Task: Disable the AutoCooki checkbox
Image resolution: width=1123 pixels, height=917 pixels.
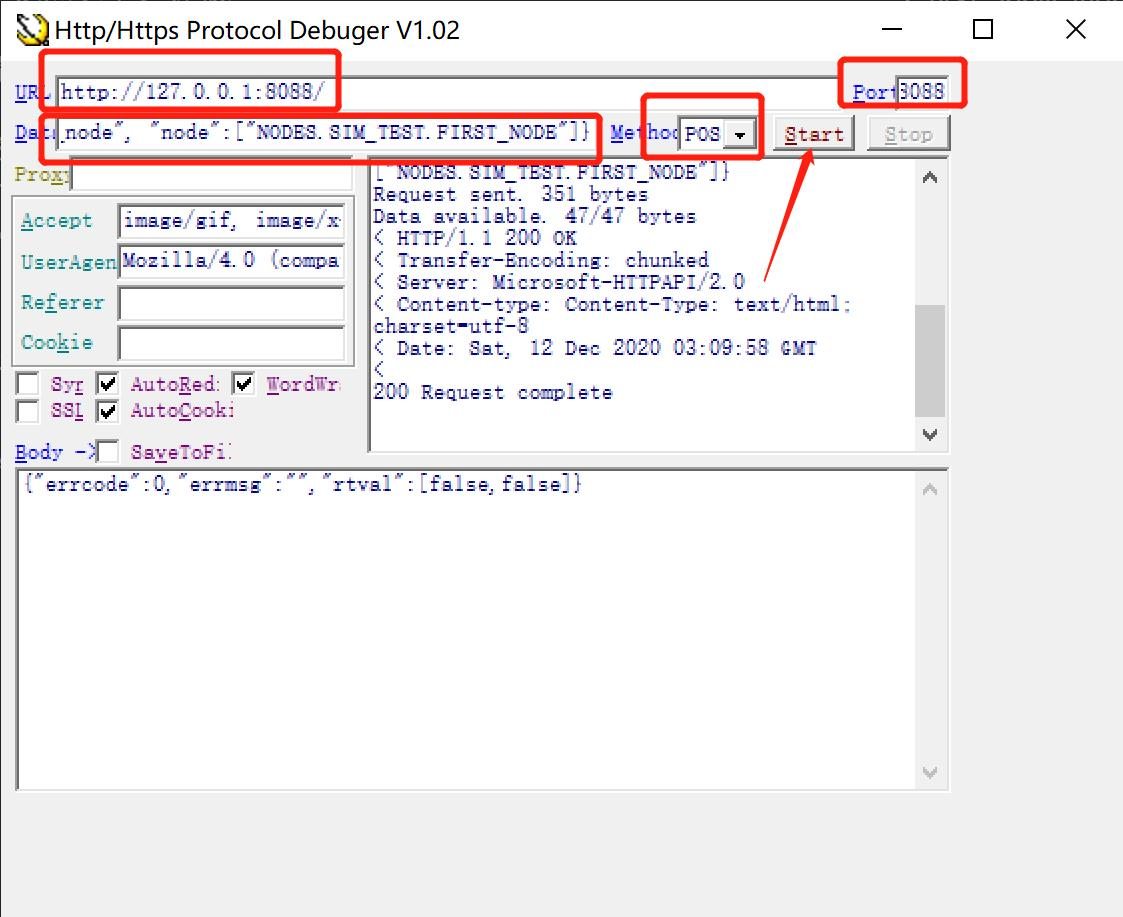Action: [x=107, y=411]
